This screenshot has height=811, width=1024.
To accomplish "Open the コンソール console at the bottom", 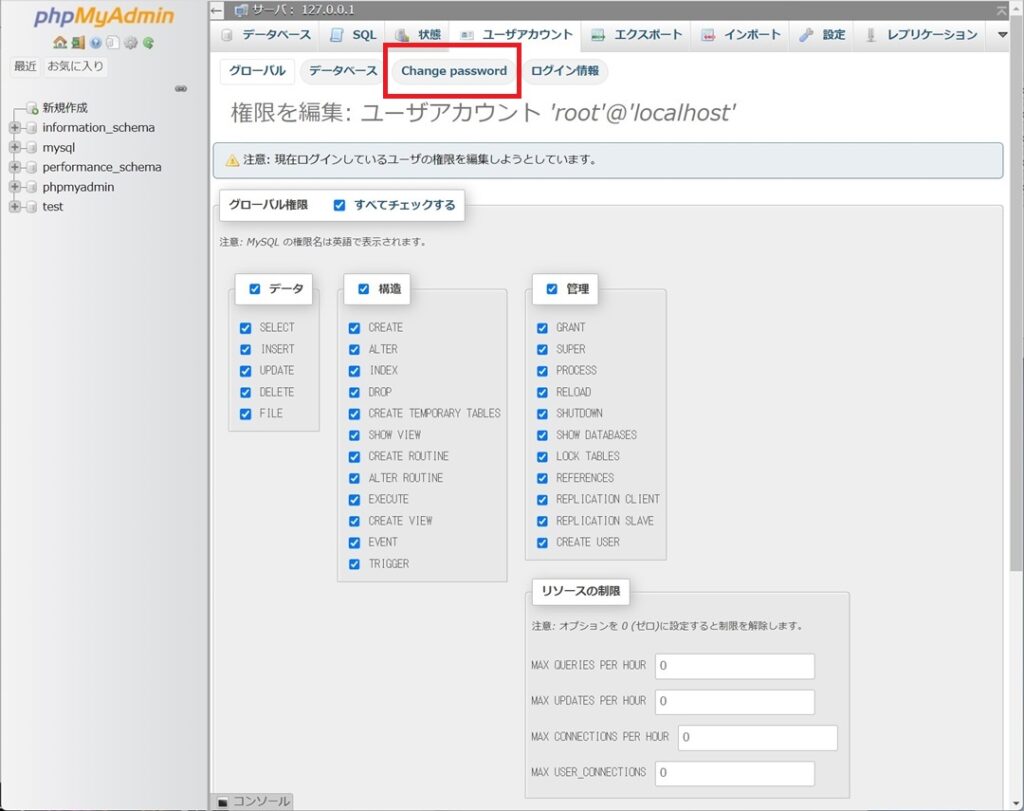I will (253, 800).
